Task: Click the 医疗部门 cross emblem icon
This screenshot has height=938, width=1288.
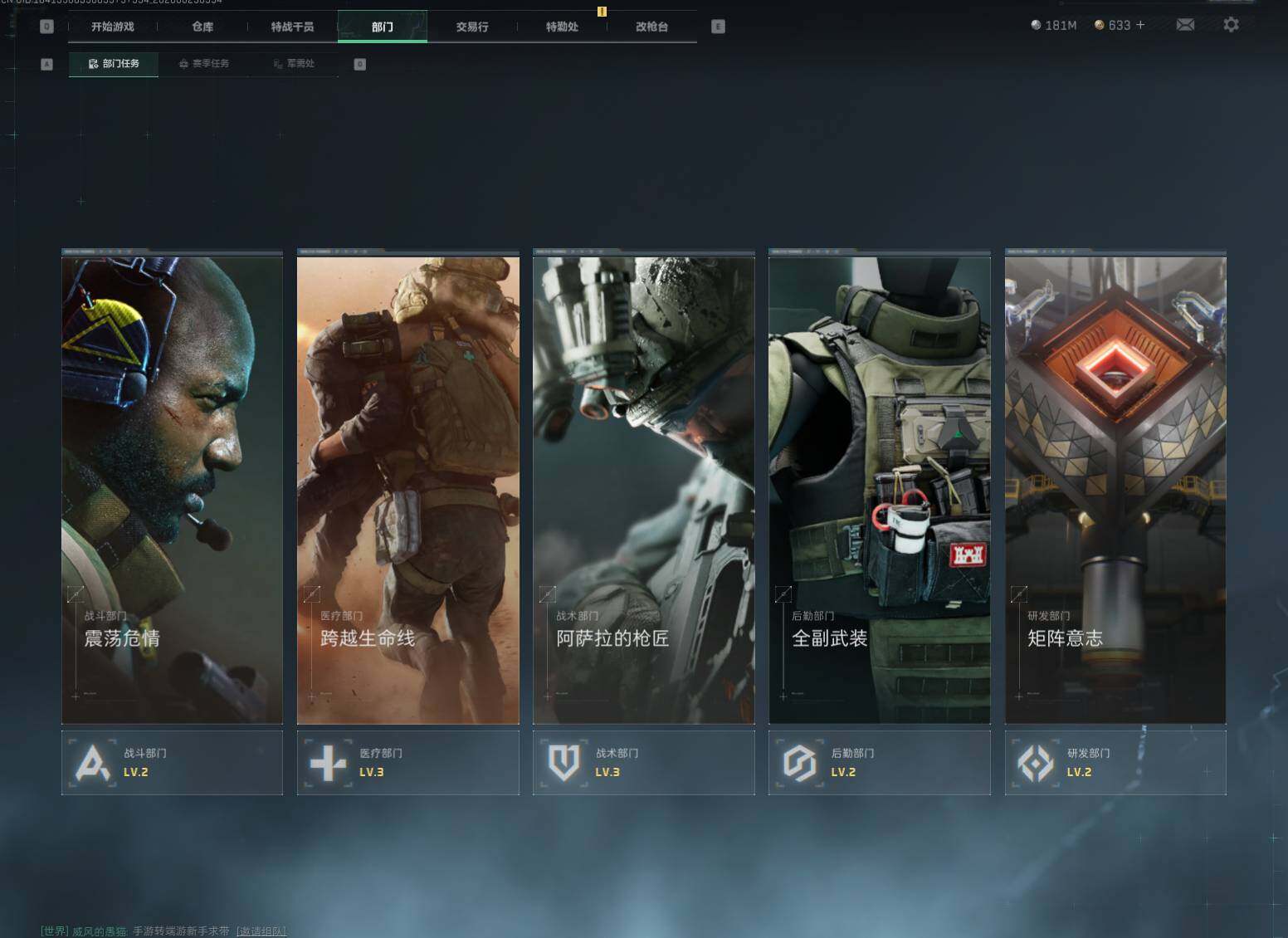Action: pyautogui.click(x=328, y=763)
